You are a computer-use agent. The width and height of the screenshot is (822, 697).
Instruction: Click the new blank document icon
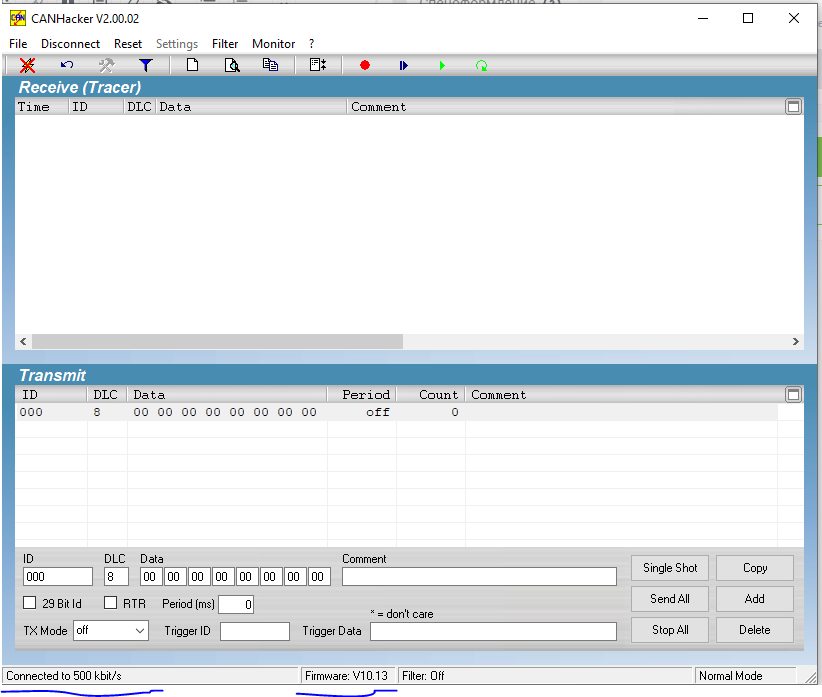pos(192,65)
